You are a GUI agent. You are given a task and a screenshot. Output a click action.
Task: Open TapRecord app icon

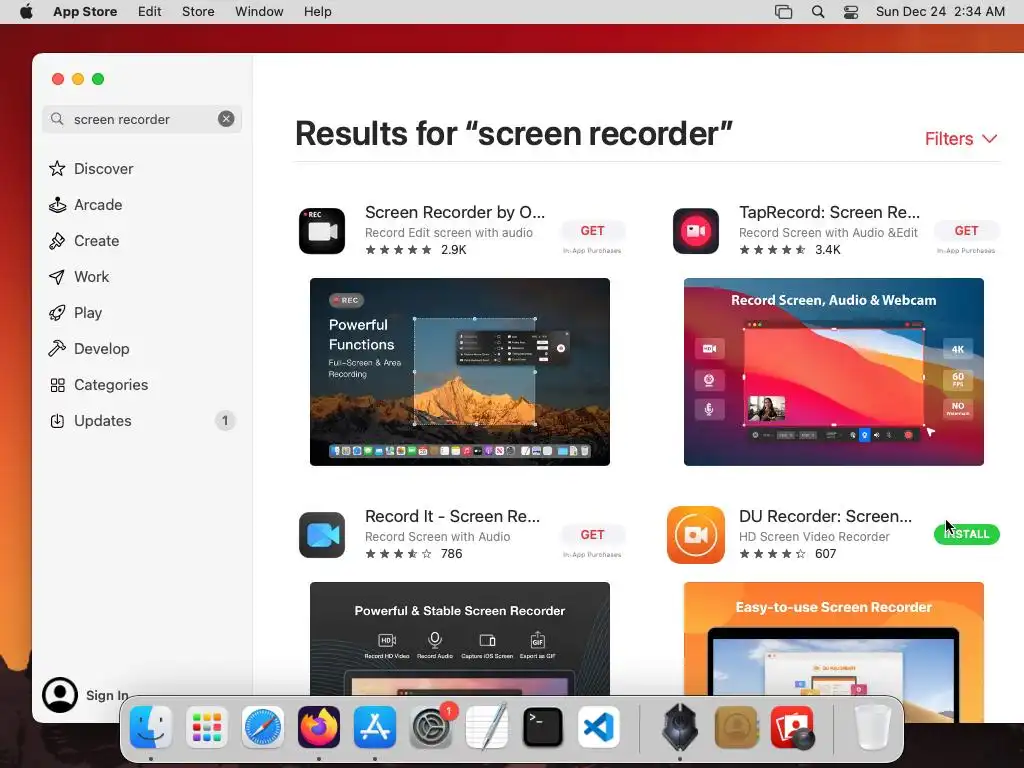coord(696,231)
